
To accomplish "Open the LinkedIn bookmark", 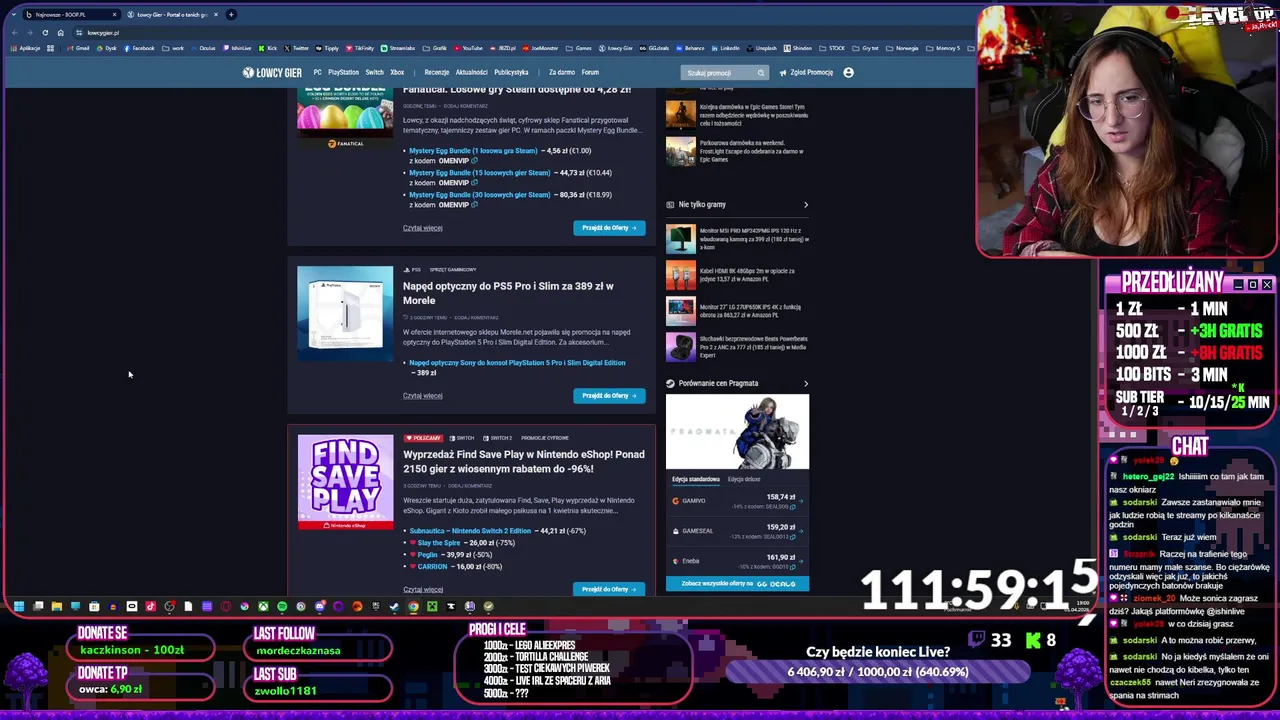I will [725, 48].
